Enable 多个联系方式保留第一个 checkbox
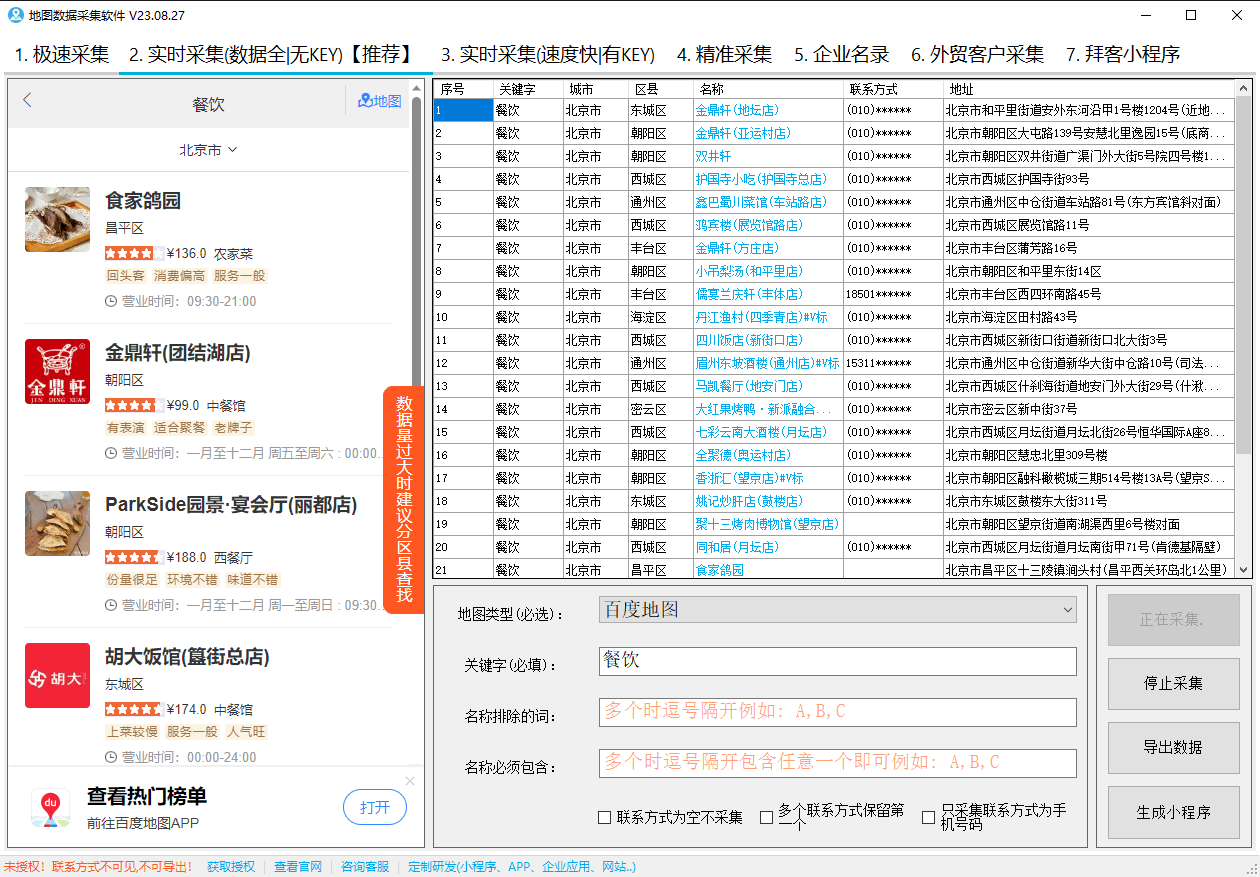 766,817
